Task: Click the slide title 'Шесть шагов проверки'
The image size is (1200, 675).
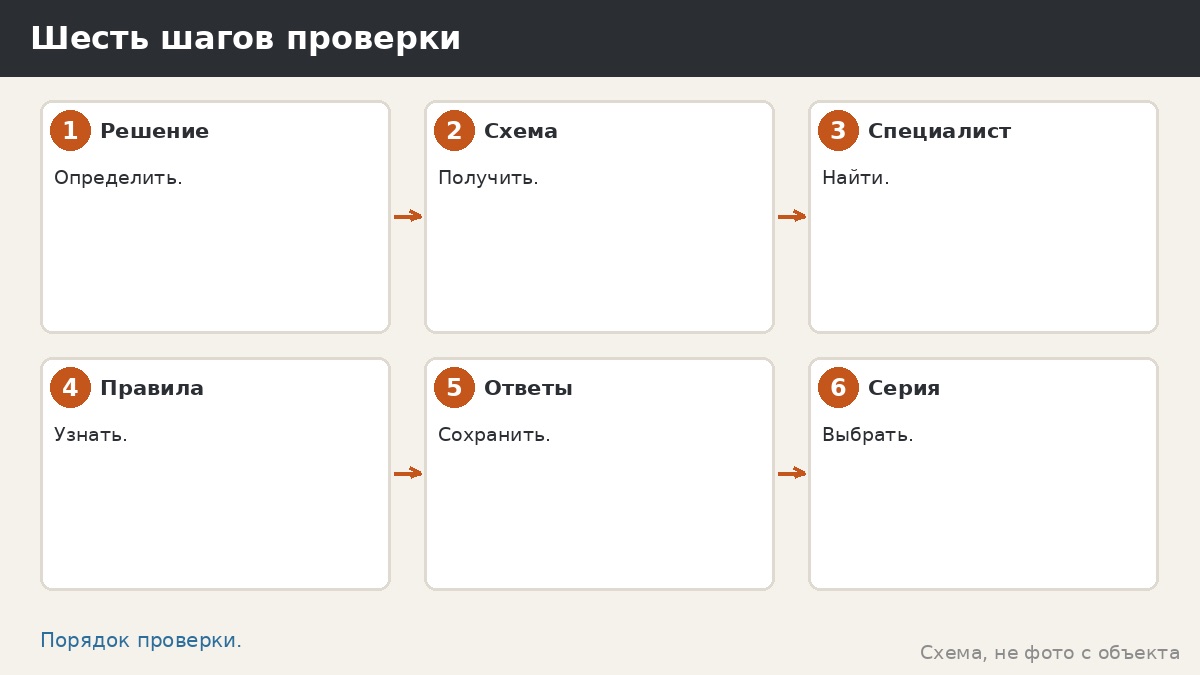Action: coord(245,39)
